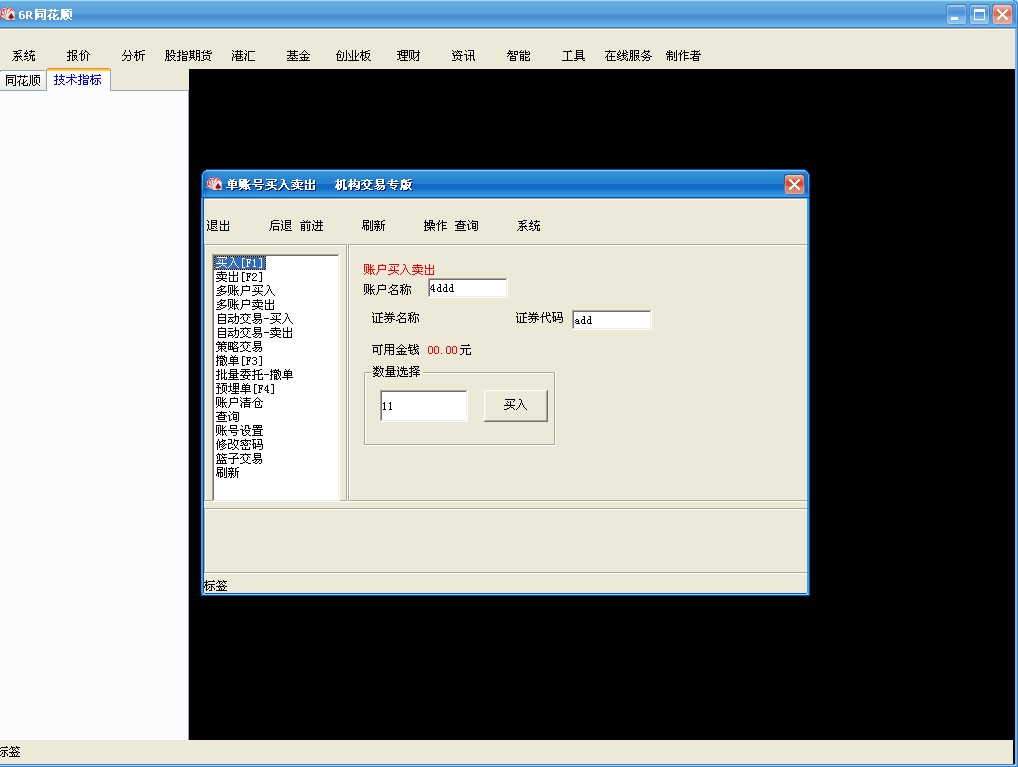Select 修改密码 in the list
The image size is (1018, 767).
tap(239, 444)
